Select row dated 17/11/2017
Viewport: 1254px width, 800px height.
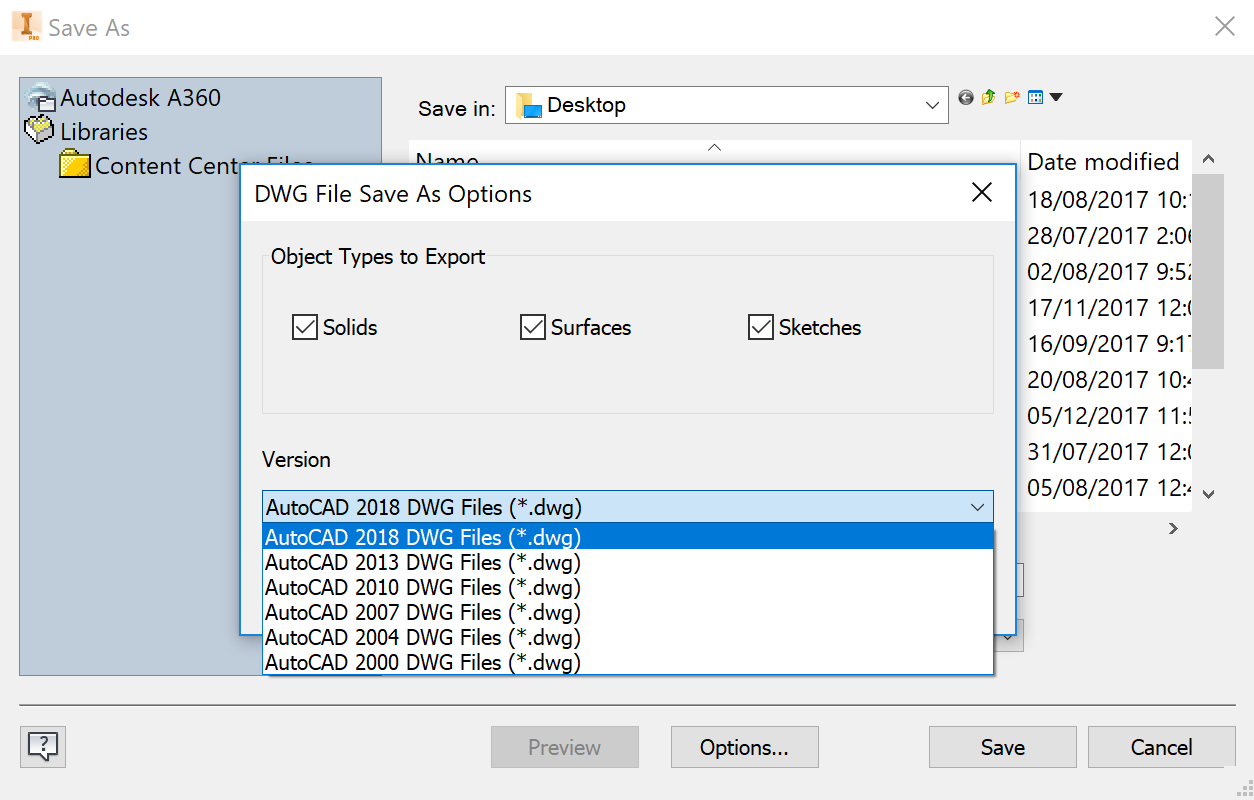tap(1107, 307)
